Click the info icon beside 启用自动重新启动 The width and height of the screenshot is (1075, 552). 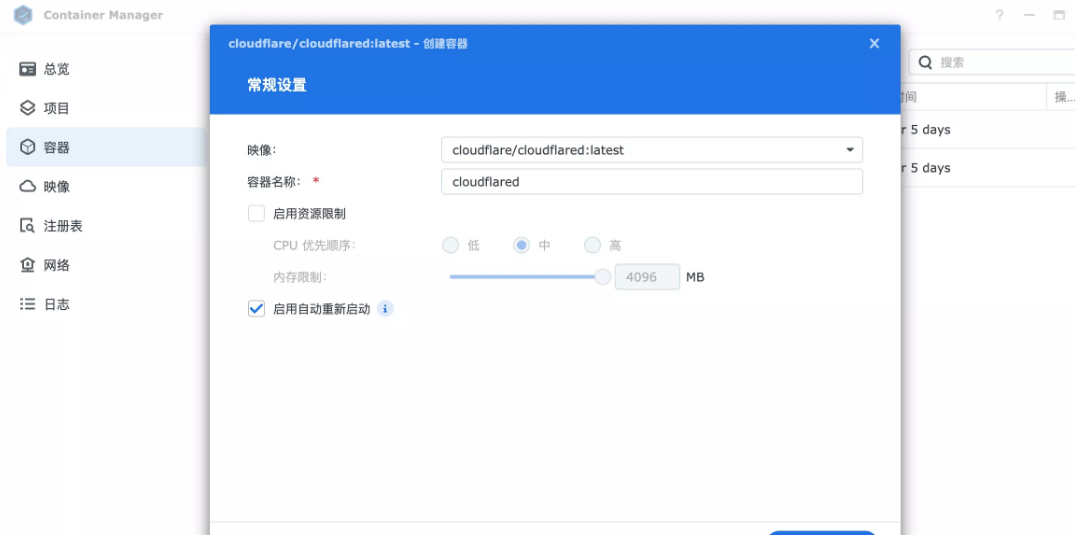pos(385,309)
